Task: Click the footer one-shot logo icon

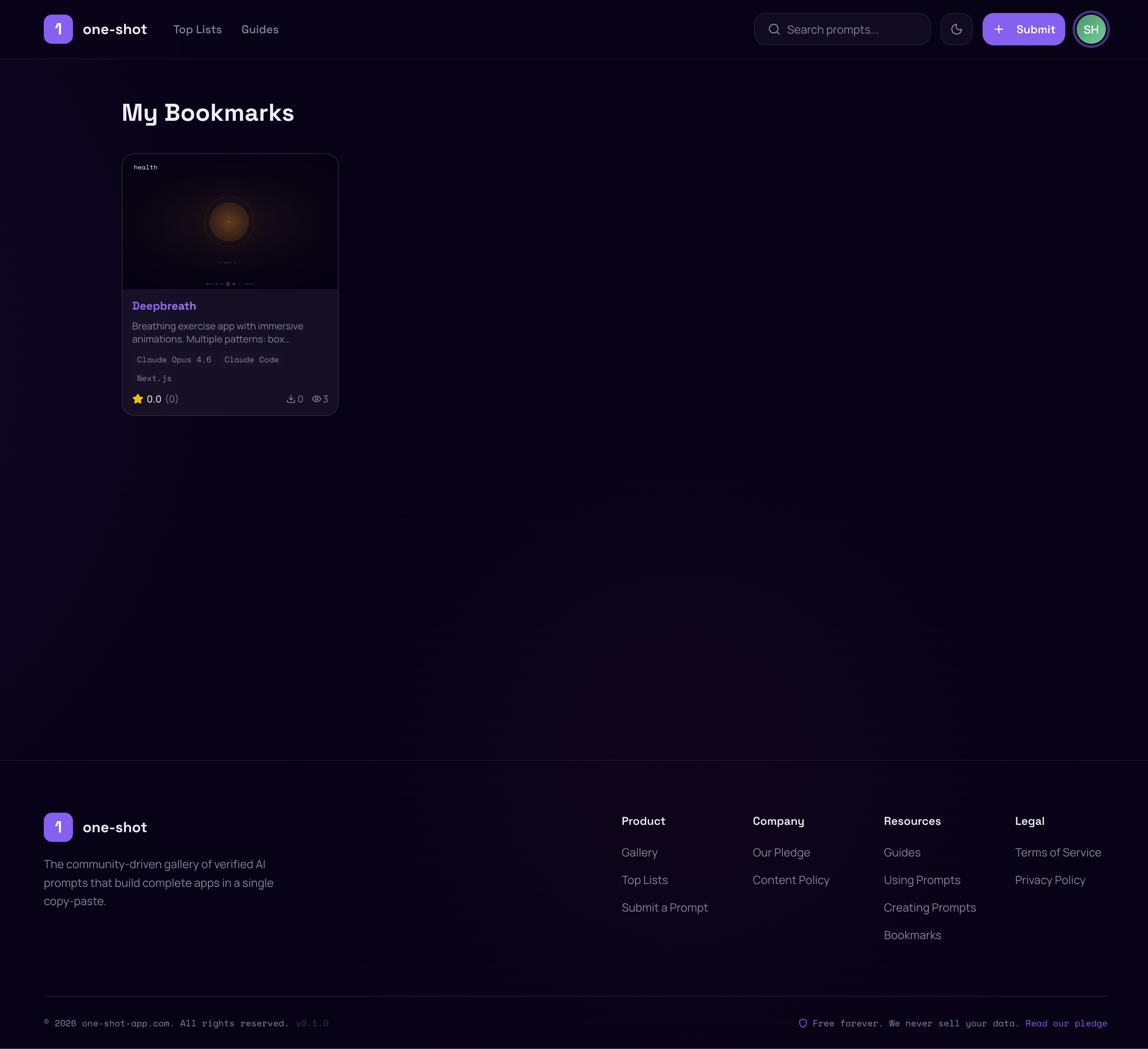Action: (58, 827)
